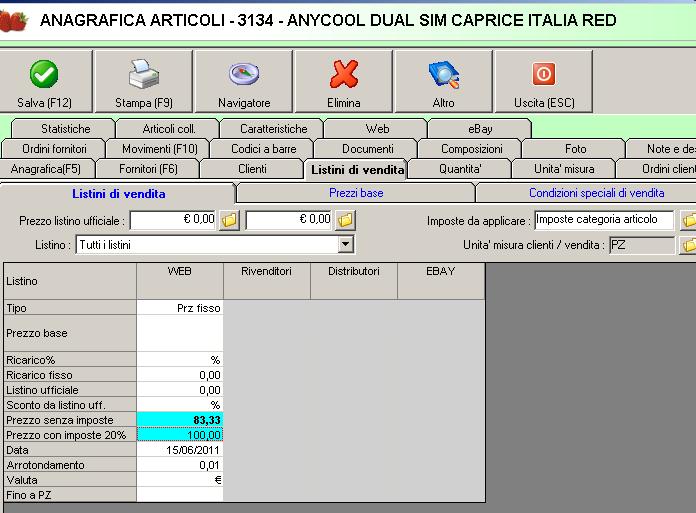Select the Listini di vendita main tab

point(357,170)
